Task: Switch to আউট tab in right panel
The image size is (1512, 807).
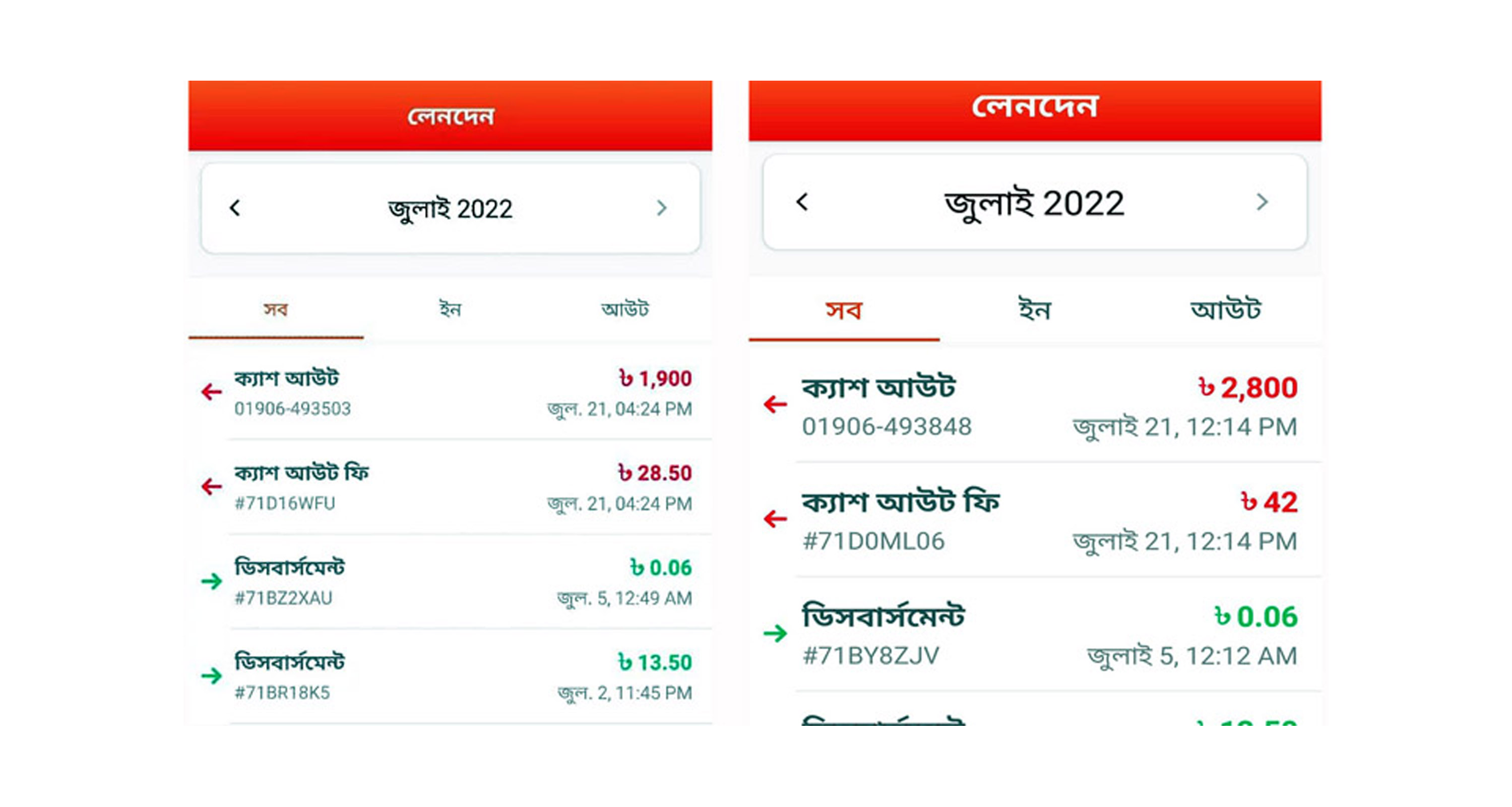Action: [x=1226, y=309]
